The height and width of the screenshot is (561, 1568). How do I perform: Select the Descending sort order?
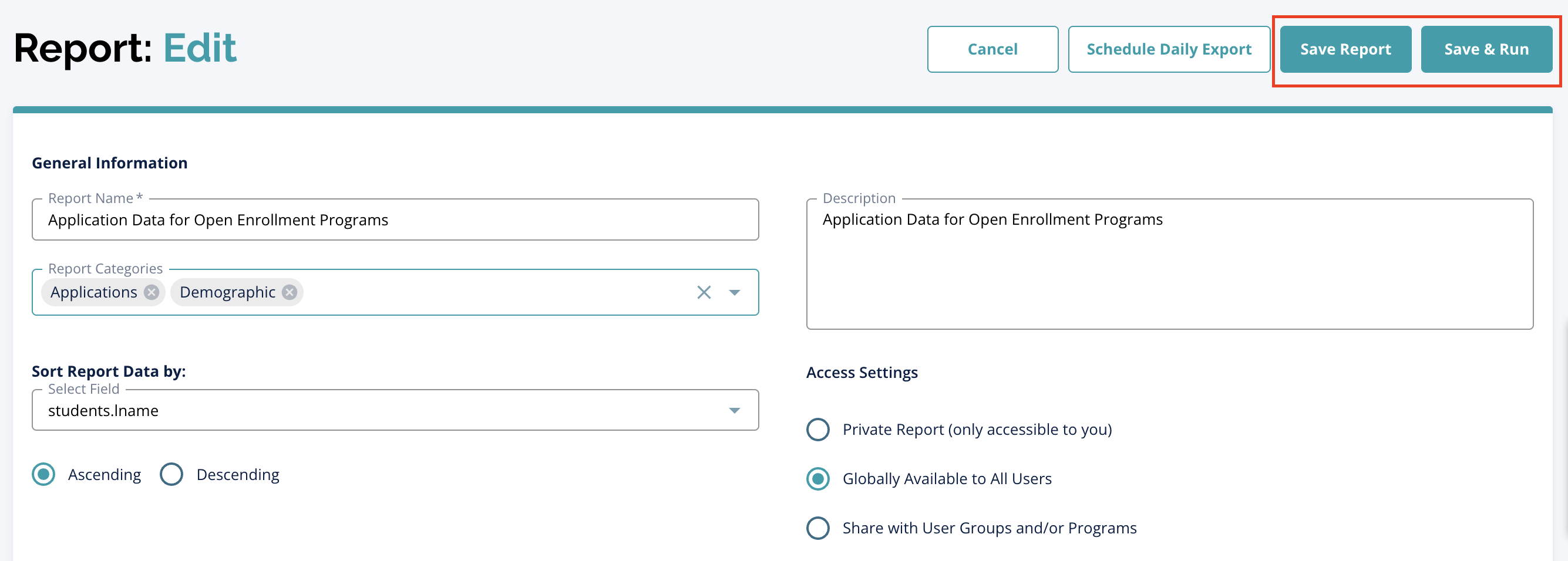(171, 475)
